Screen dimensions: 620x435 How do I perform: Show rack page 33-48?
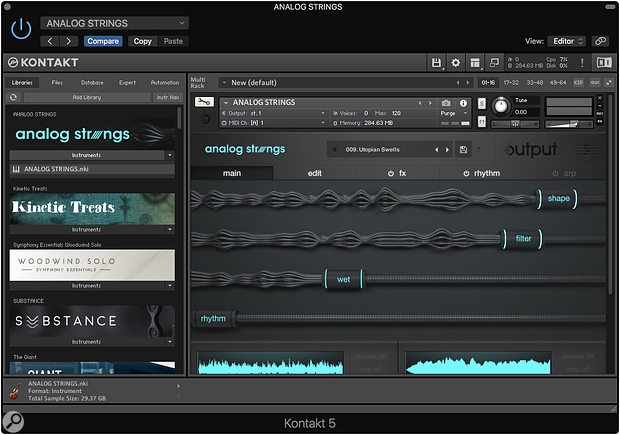pyautogui.click(x=534, y=83)
